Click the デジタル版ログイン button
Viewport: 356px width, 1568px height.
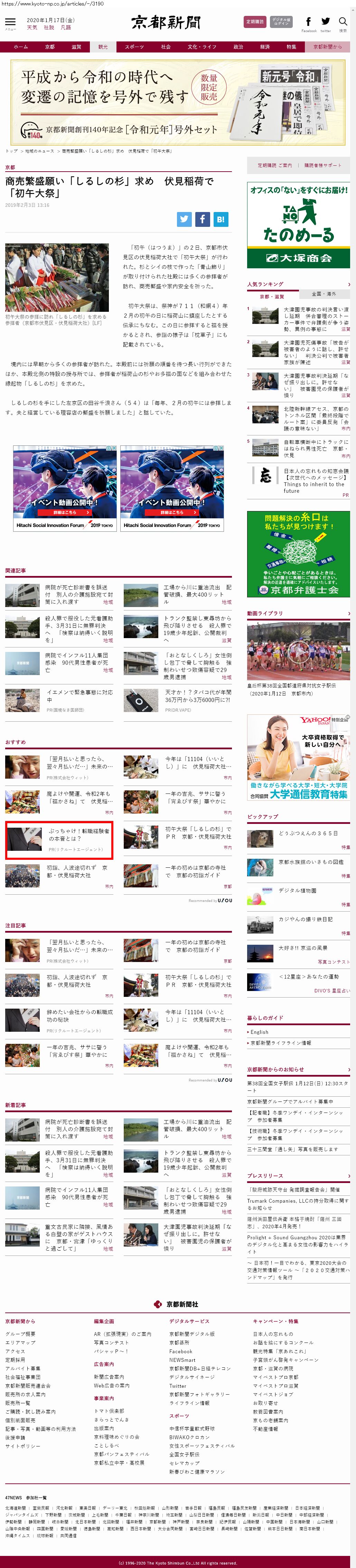(281, 22)
